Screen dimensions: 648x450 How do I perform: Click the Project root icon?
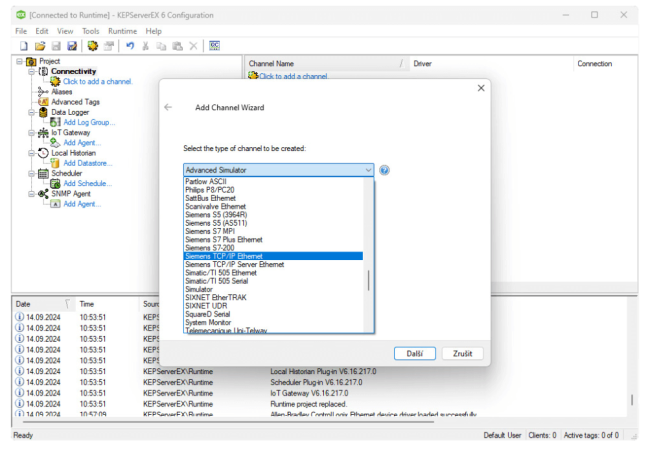[x=31, y=62]
